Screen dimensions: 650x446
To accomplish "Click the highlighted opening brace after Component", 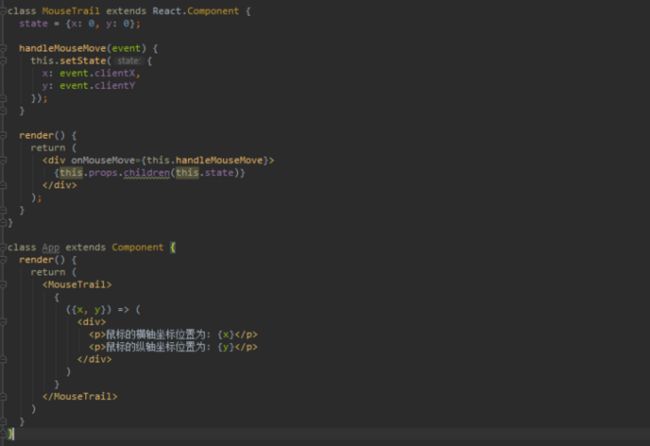I will [x=173, y=247].
